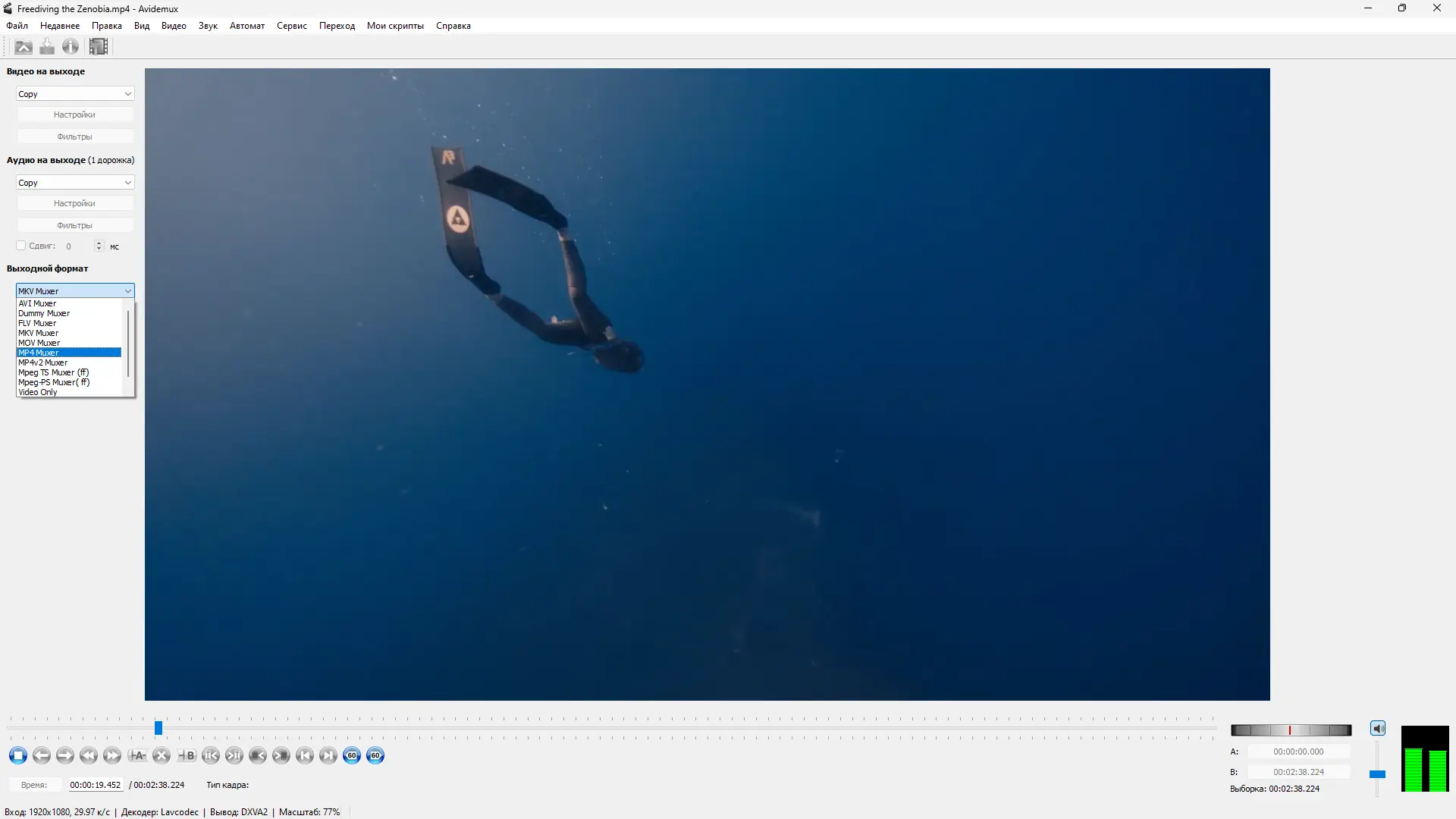This screenshot has width=1456, height=819.
Task: Open the Сервис menu
Action: pos(291,26)
